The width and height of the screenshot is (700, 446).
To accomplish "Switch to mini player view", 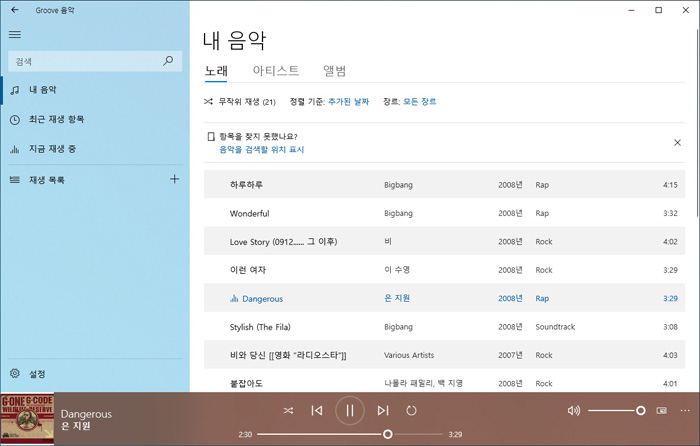I will tap(662, 410).
